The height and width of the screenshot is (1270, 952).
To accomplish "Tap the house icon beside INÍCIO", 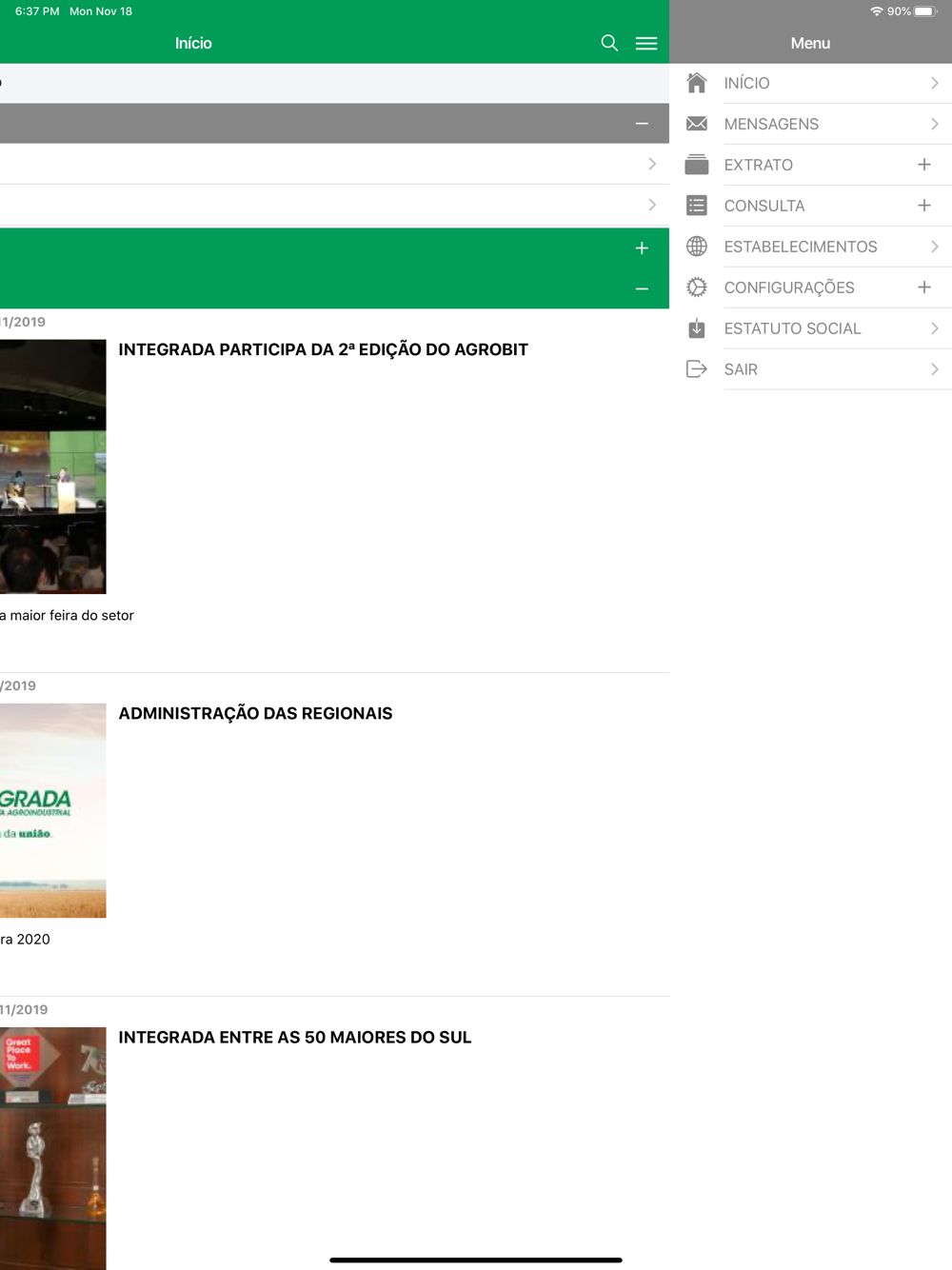I will [697, 83].
